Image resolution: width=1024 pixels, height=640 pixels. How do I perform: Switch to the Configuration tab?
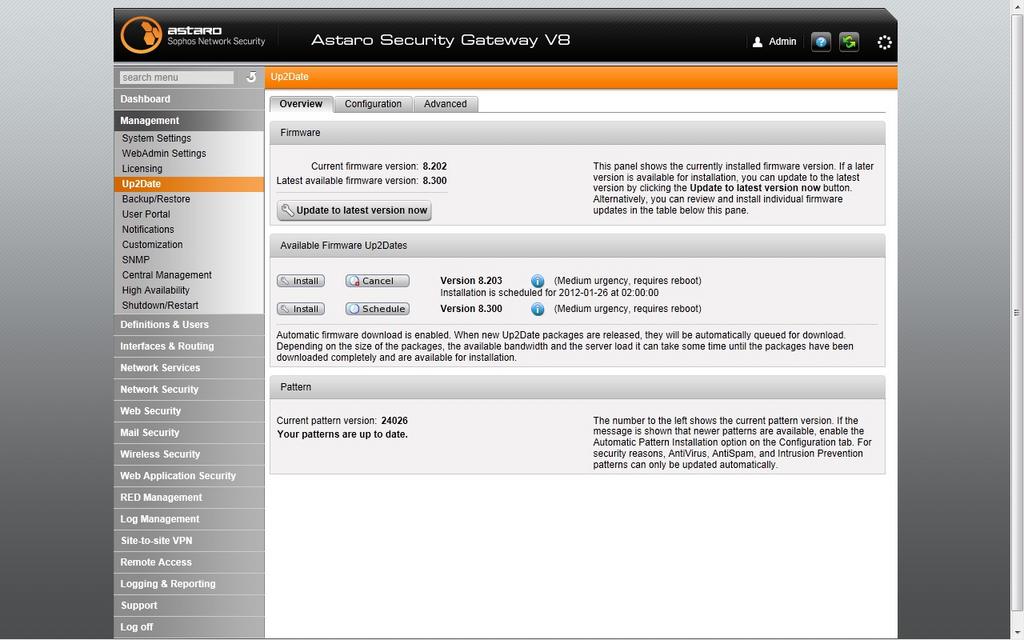coord(373,104)
